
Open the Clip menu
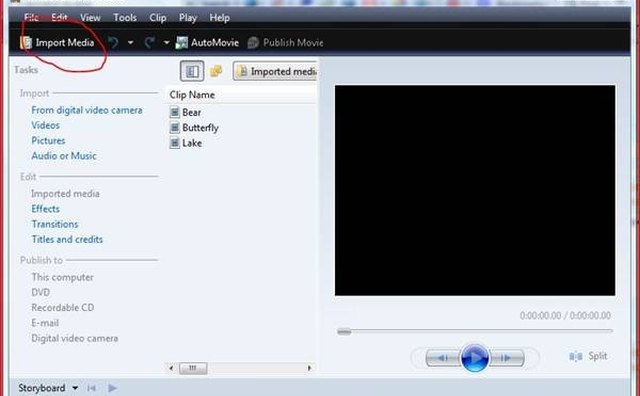click(x=158, y=18)
